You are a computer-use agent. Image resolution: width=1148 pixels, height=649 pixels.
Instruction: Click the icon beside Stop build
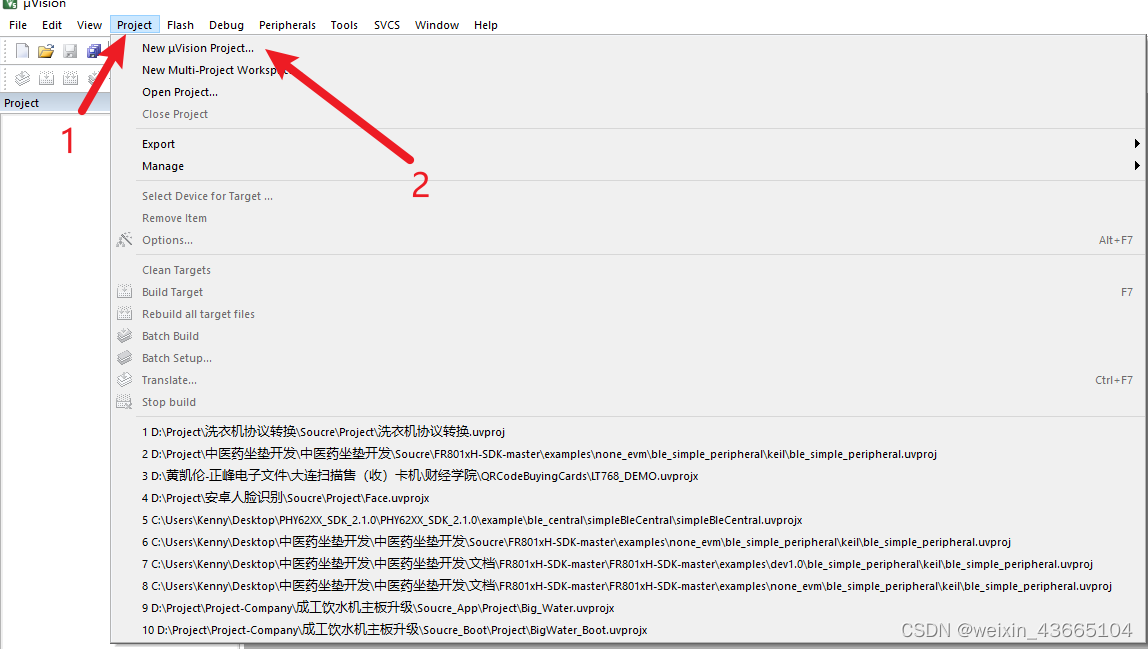124,401
